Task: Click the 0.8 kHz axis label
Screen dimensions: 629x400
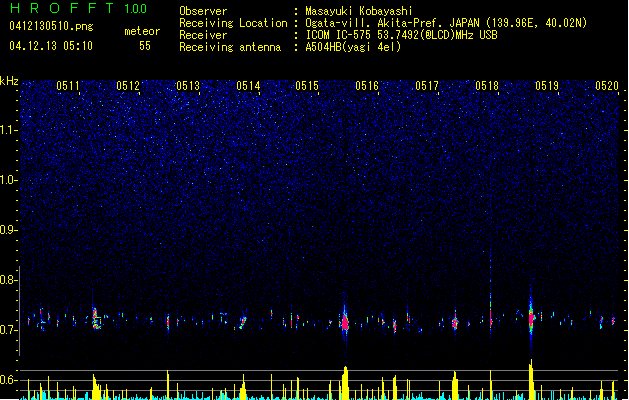Action: pyautogui.click(x=8, y=280)
